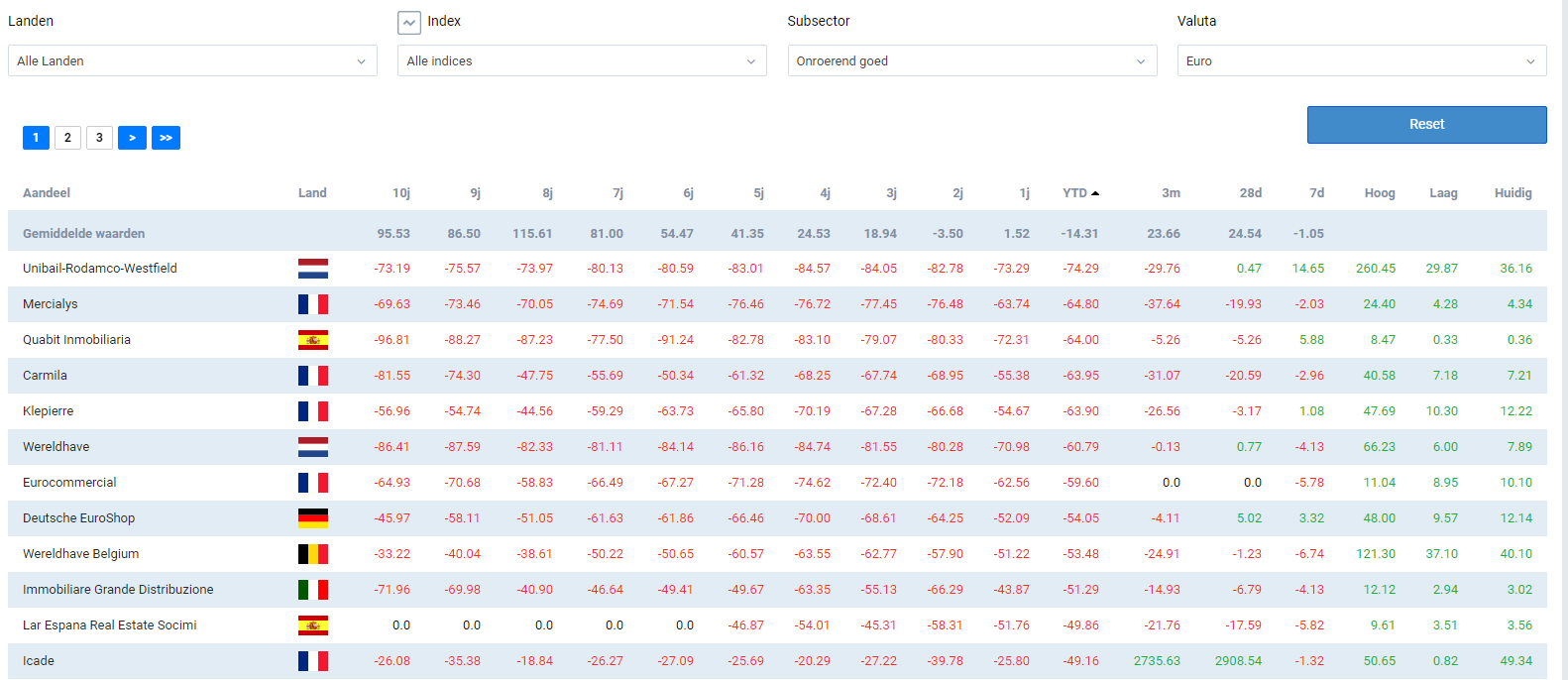Click the French flag in Carmila row
Screen dimensions: 1568x680
pyautogui.click(x=313, y=376)
